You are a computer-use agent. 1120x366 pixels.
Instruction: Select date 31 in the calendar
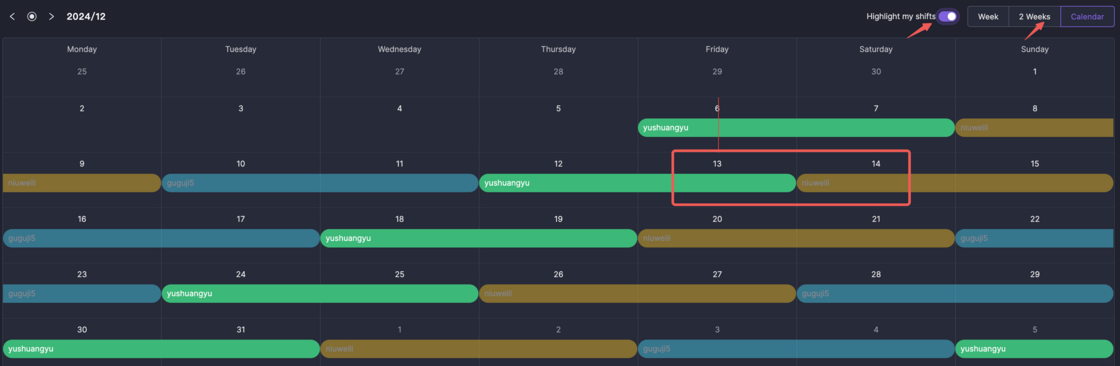[x=241, y=330]
